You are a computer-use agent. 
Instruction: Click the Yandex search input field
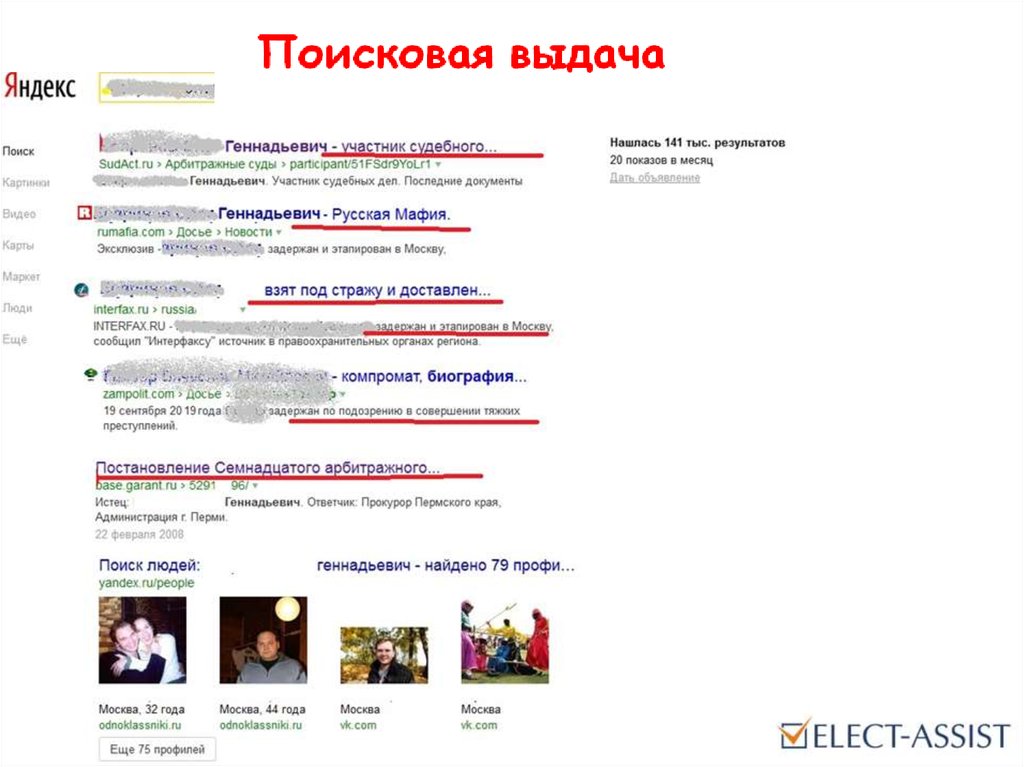point(157,88)
